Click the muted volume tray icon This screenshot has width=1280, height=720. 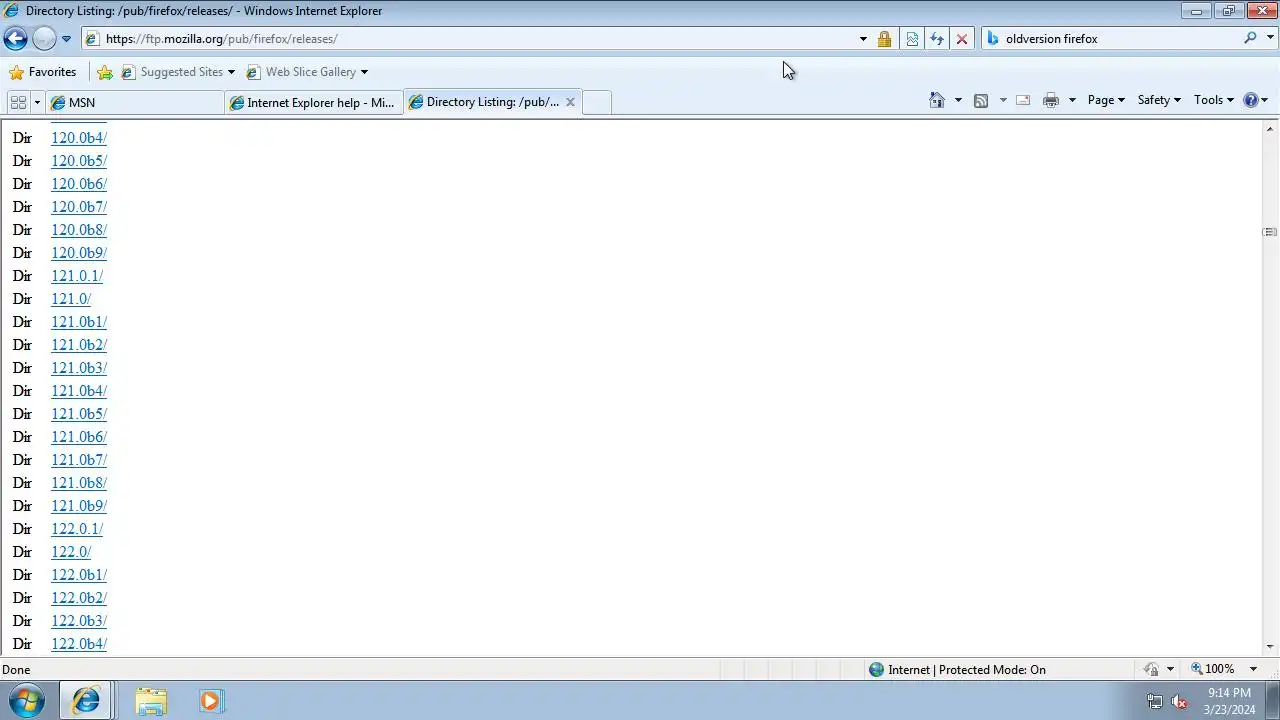click(1180, 701)
